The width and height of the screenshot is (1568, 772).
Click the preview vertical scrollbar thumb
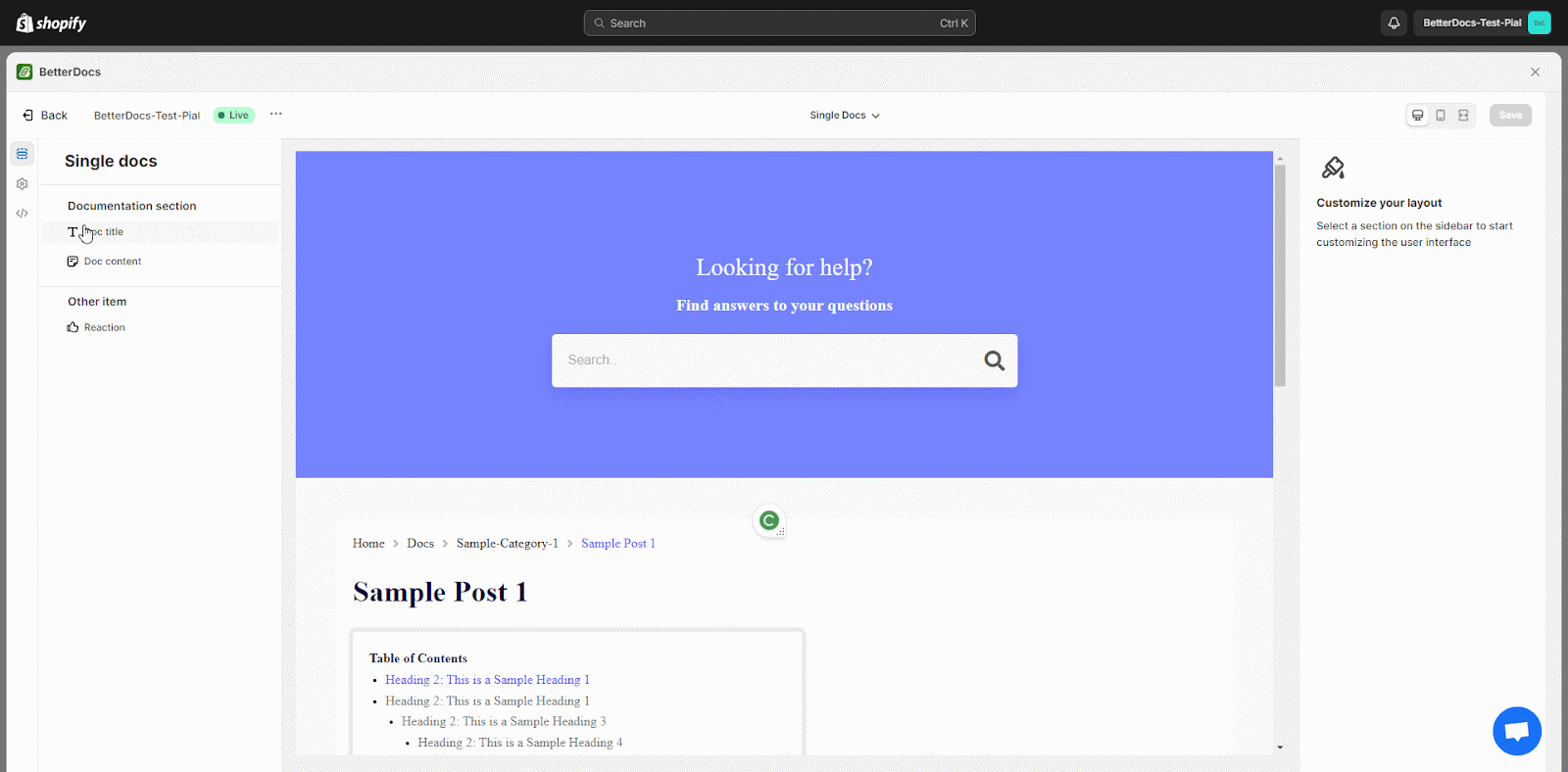click(x=1280, y=275)
